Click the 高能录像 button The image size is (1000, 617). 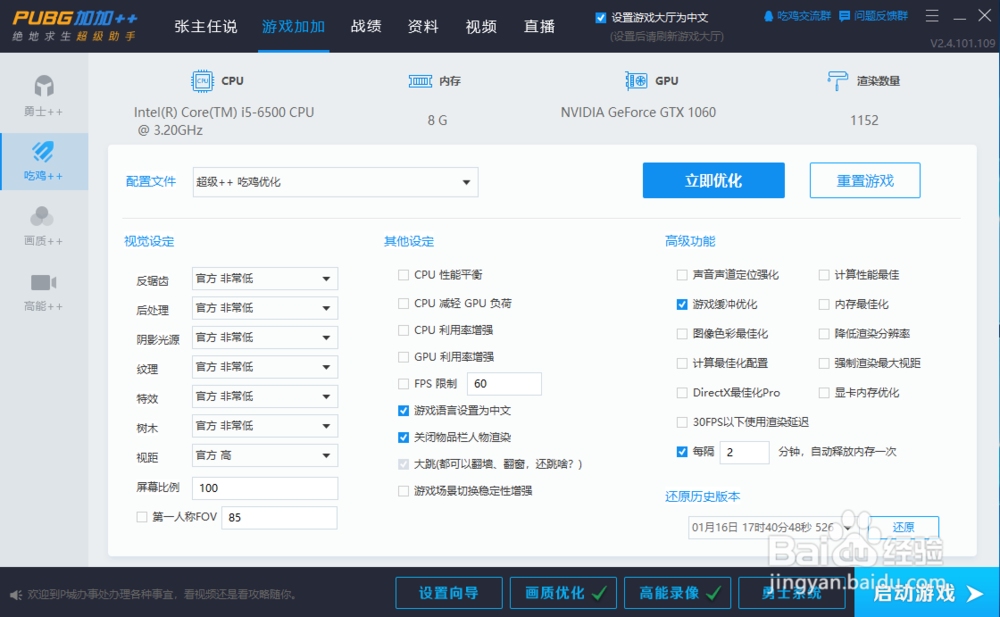[x=677, y=593]
